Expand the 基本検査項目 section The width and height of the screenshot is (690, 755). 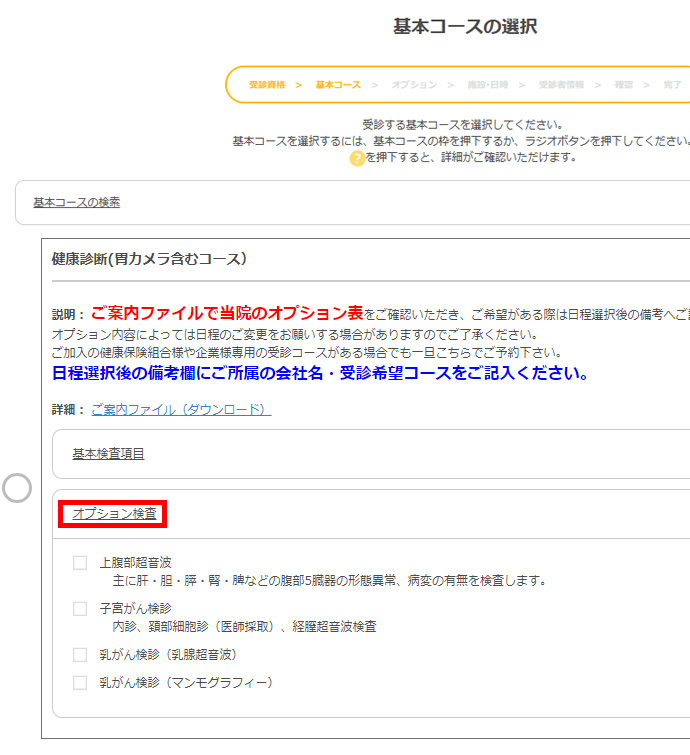point(108,454)
